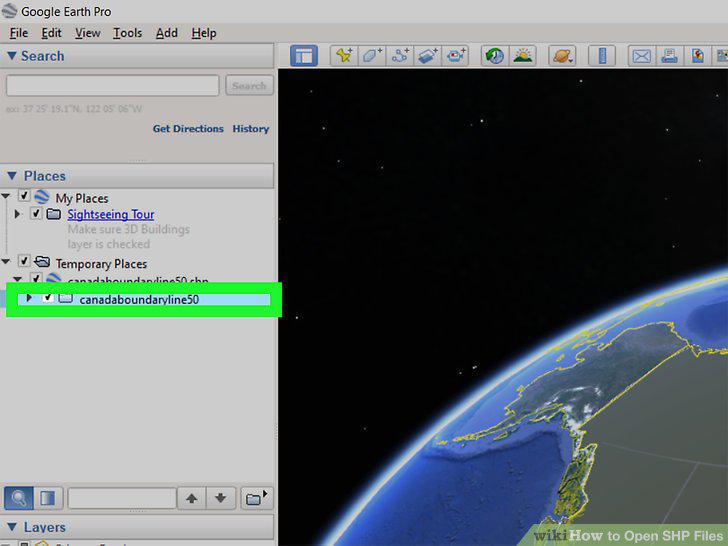
Task: Show historical imagery clock icon
Action: click(x=494, y=56)
